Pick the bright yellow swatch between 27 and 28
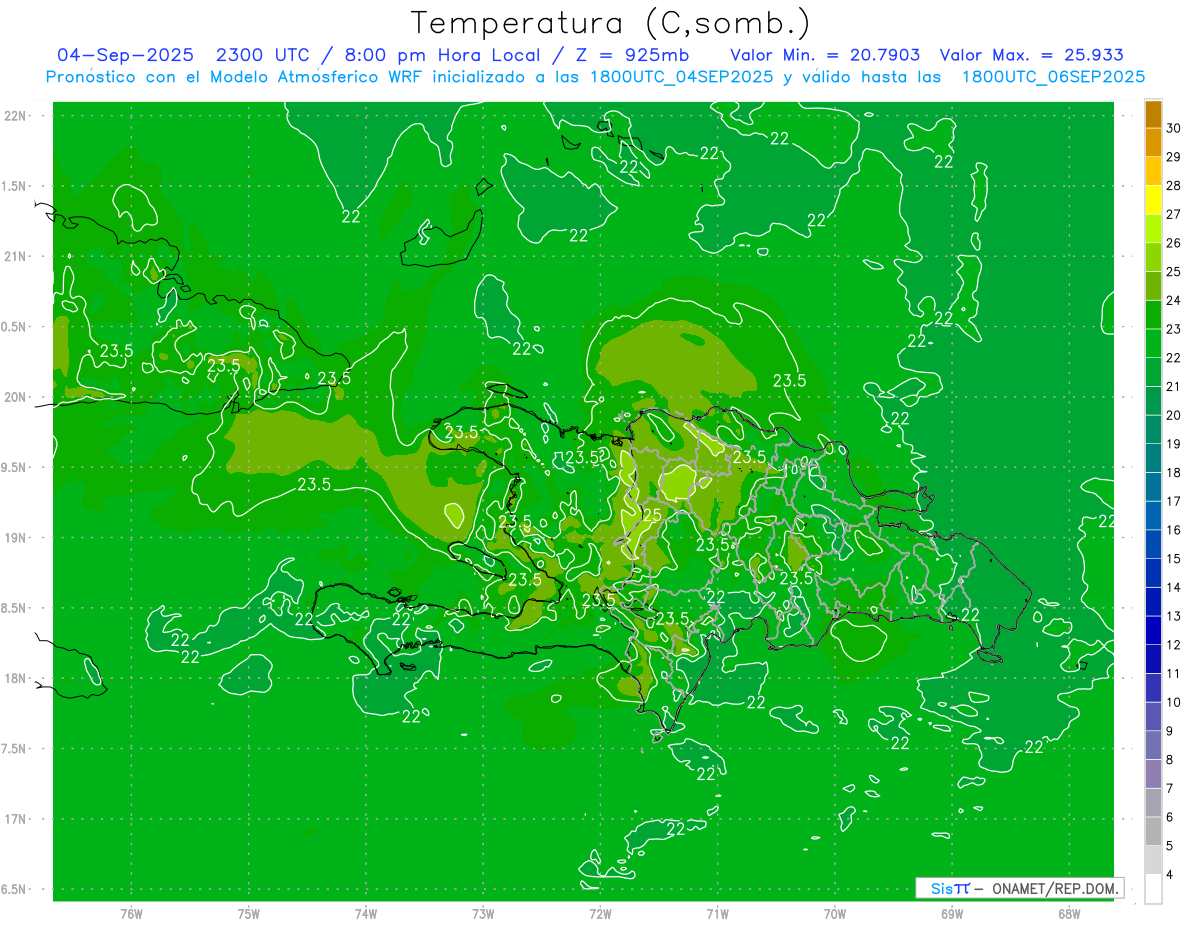The width and height of the screenshot is (1200, 927). (x=1153, y=200)
